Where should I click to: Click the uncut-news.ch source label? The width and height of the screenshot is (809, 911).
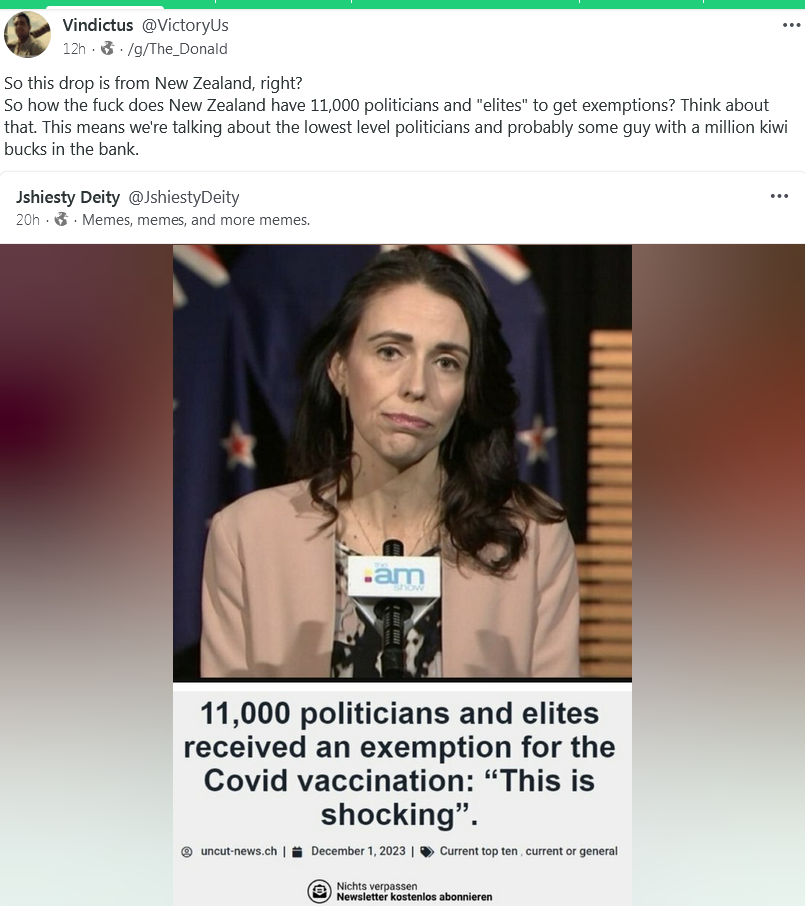(x=239, y=851)
